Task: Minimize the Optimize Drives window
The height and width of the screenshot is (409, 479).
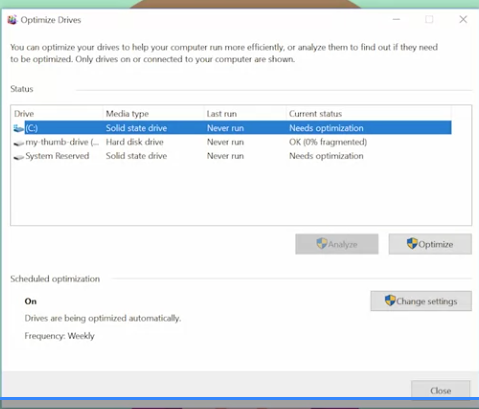Action: point(396,20)
